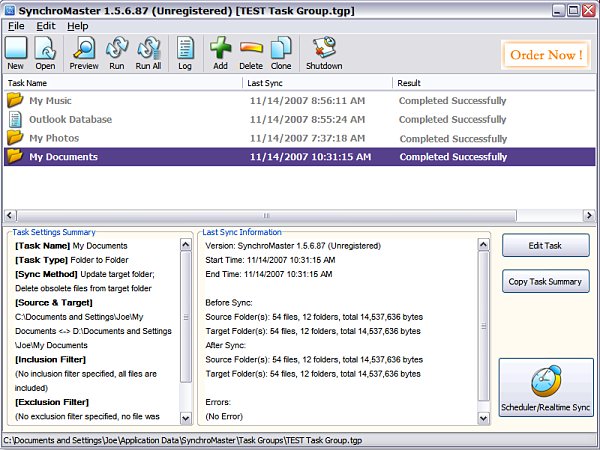
Task: Click the Edit Task button
Action: coord(545,245)
